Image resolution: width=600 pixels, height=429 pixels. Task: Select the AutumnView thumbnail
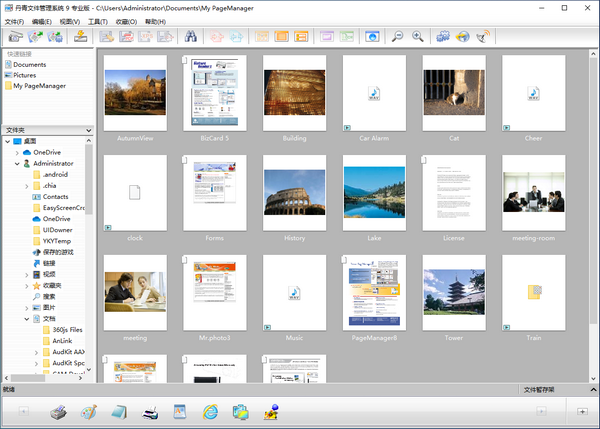pyautogui.click(x=135, y=93)
